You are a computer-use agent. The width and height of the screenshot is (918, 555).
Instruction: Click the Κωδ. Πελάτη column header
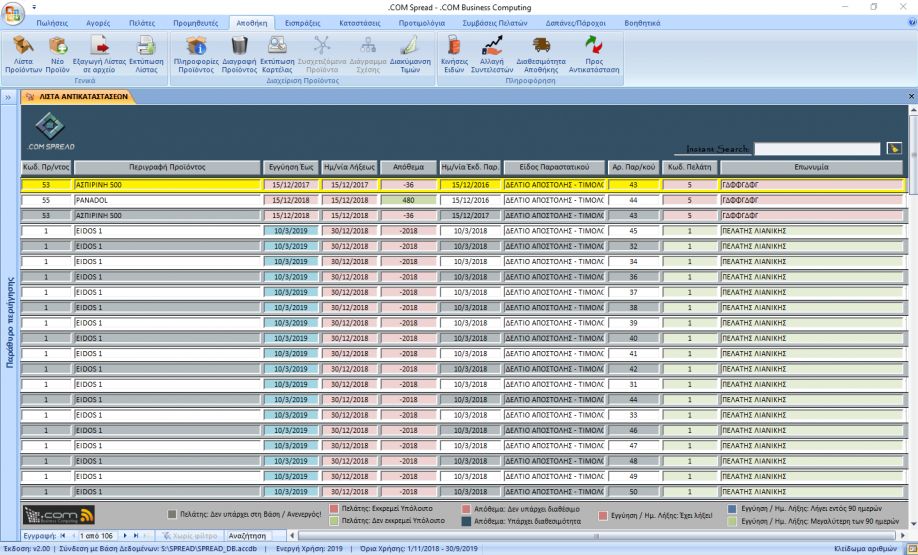pos(690,167)
